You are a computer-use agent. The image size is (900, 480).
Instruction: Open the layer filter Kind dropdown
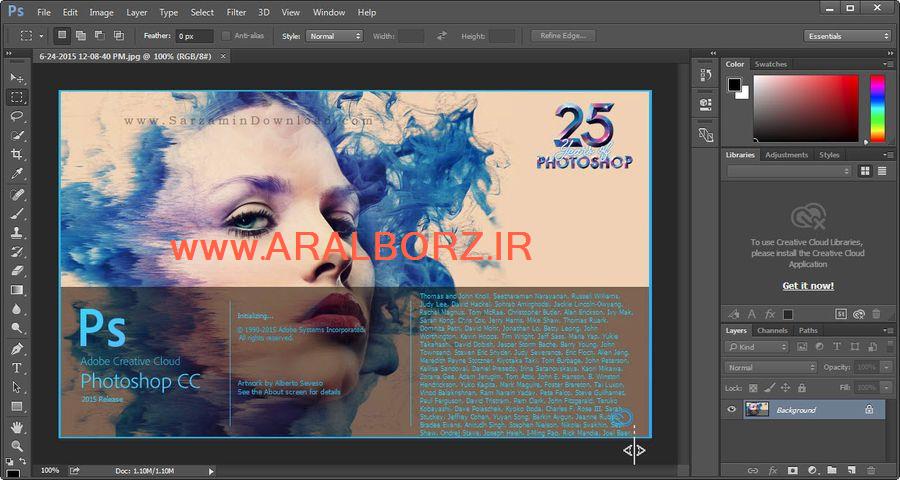click(757, 347)
